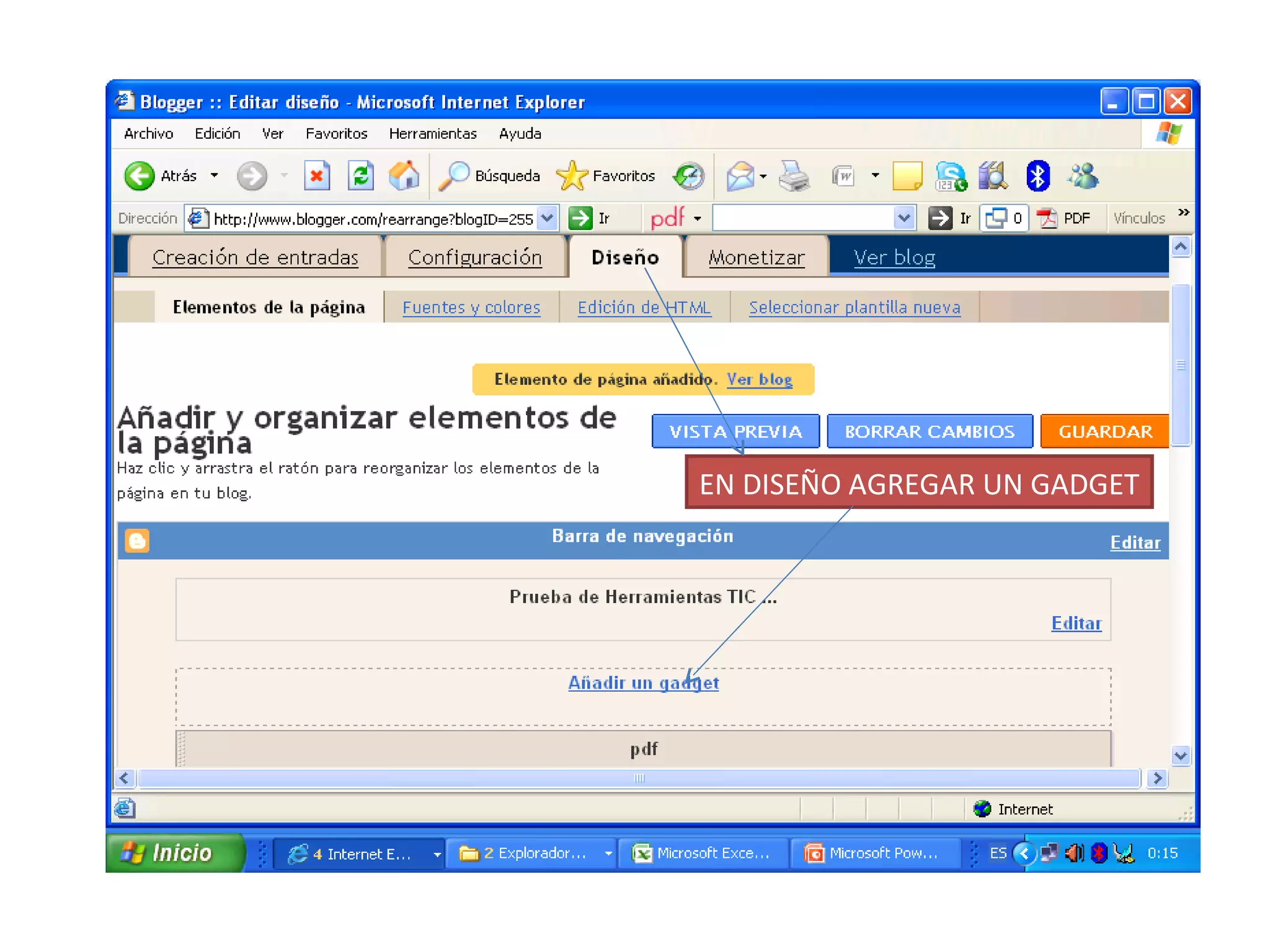
Task: Open the yellow note icon in toolbar
Action: pyautogui.click(x=907, y=177)
